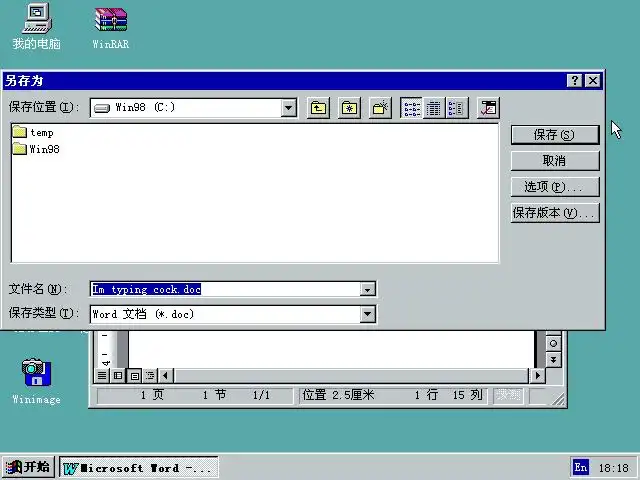Click the En language indicator
This screenshot has width=640, height=480.
click(581, 468)
